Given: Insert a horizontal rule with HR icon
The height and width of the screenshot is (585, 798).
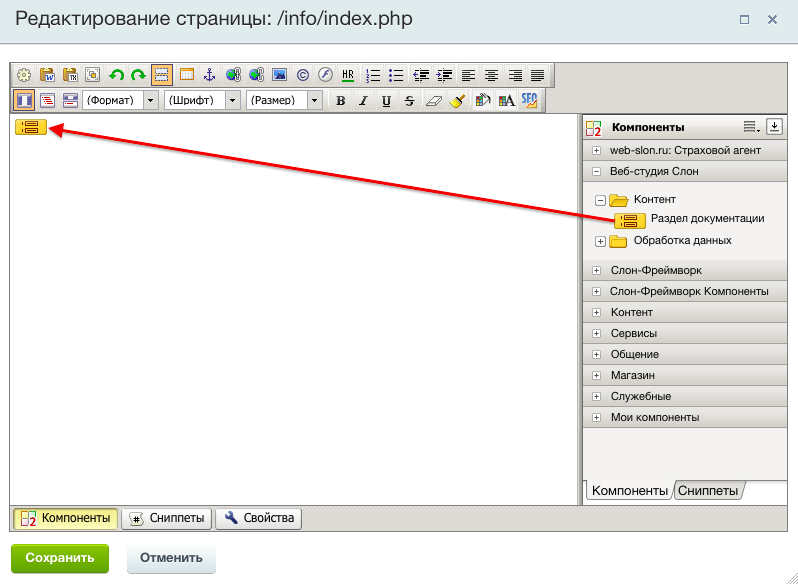Looking at the screenshot, I should (348, 75).
